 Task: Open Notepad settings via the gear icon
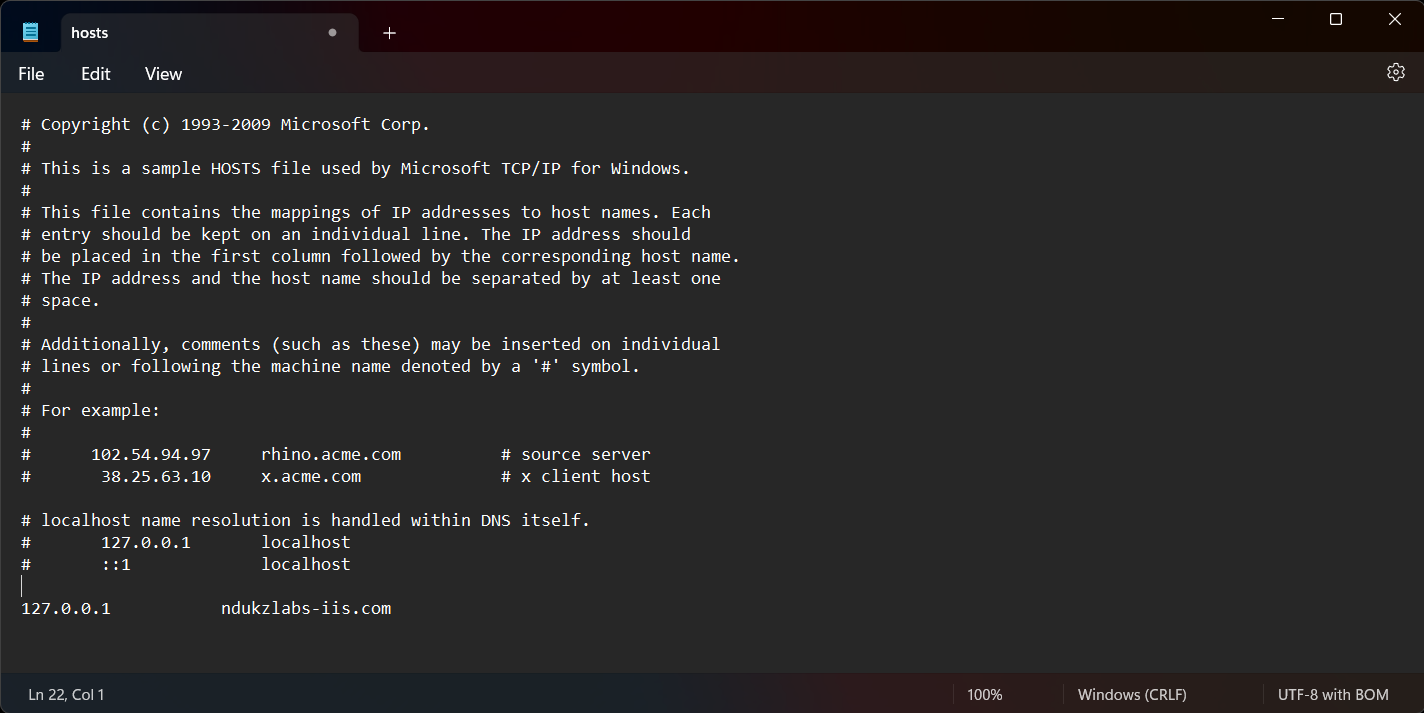(x=1395, y=72)
